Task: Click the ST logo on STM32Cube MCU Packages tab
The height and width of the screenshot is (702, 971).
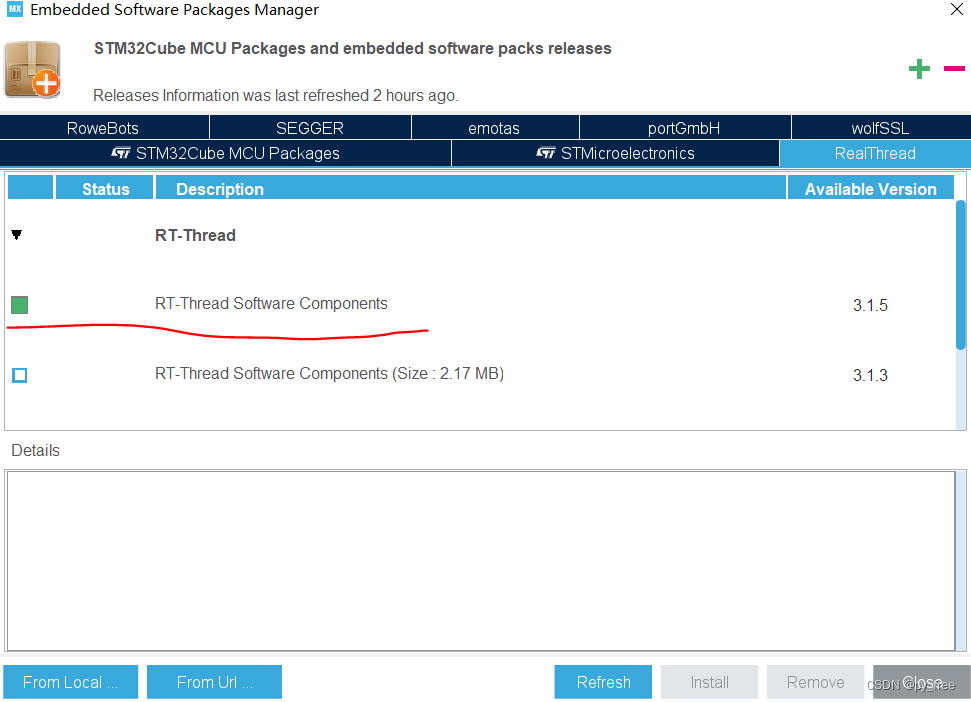Action: (119, 153)
